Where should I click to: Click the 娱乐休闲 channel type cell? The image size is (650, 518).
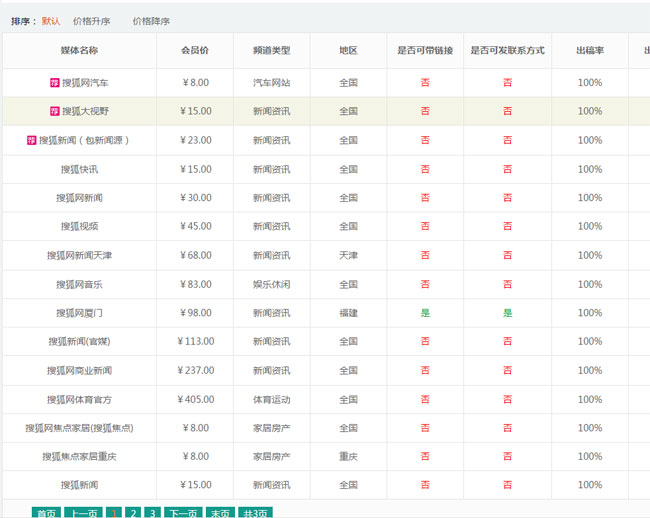(x=272, y=285)
